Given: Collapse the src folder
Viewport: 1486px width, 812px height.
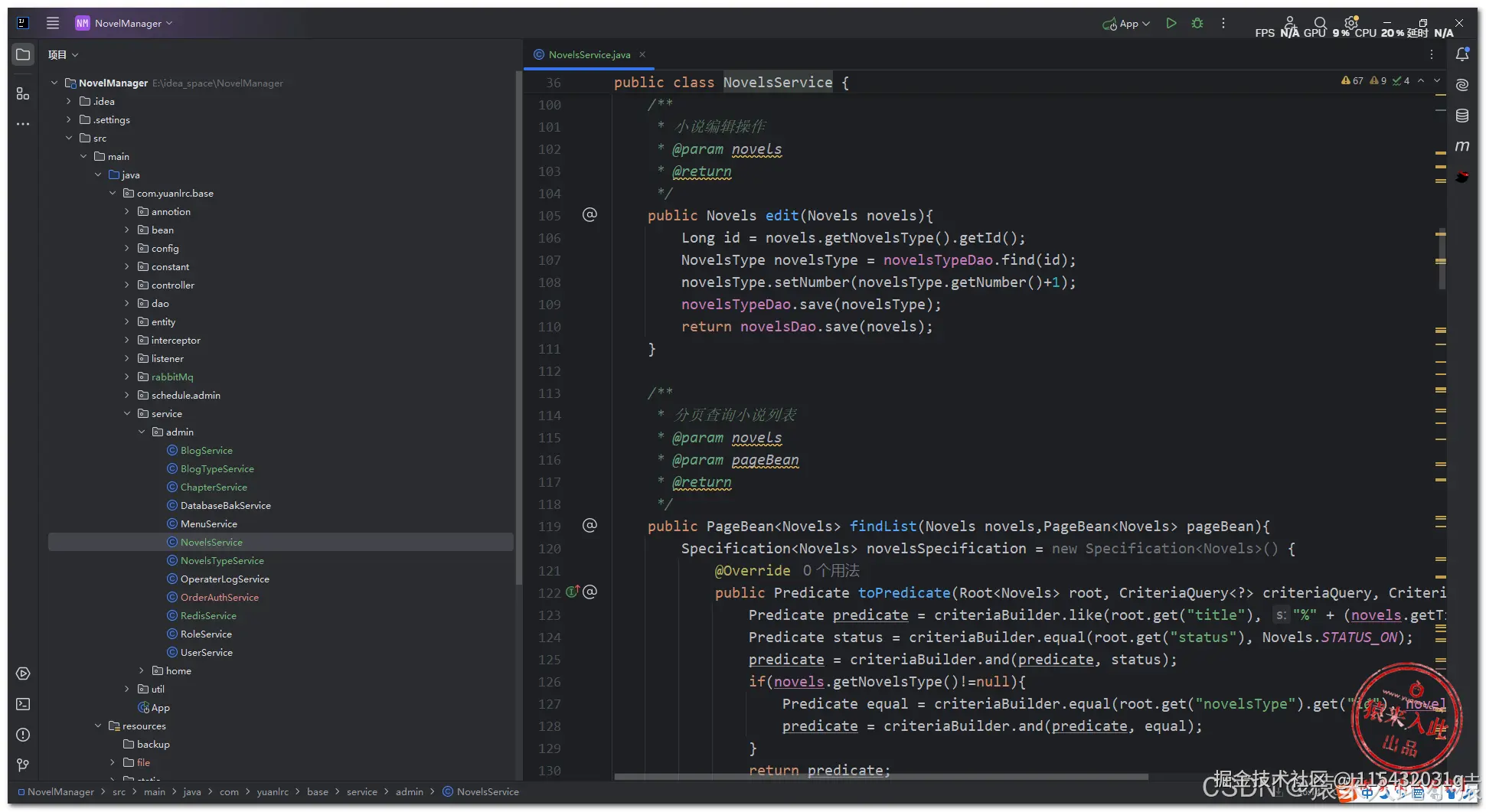Looking at the screenshot, I should (69, 138).
